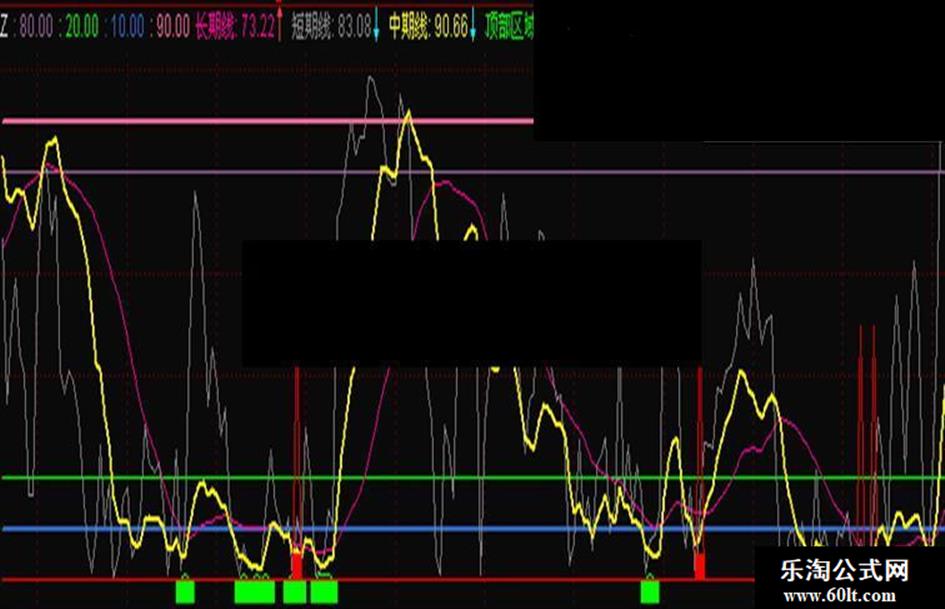Screen dimensions: 945x609
Task: Click the pink 90.00 parameter value
Action: pos(173,27)
